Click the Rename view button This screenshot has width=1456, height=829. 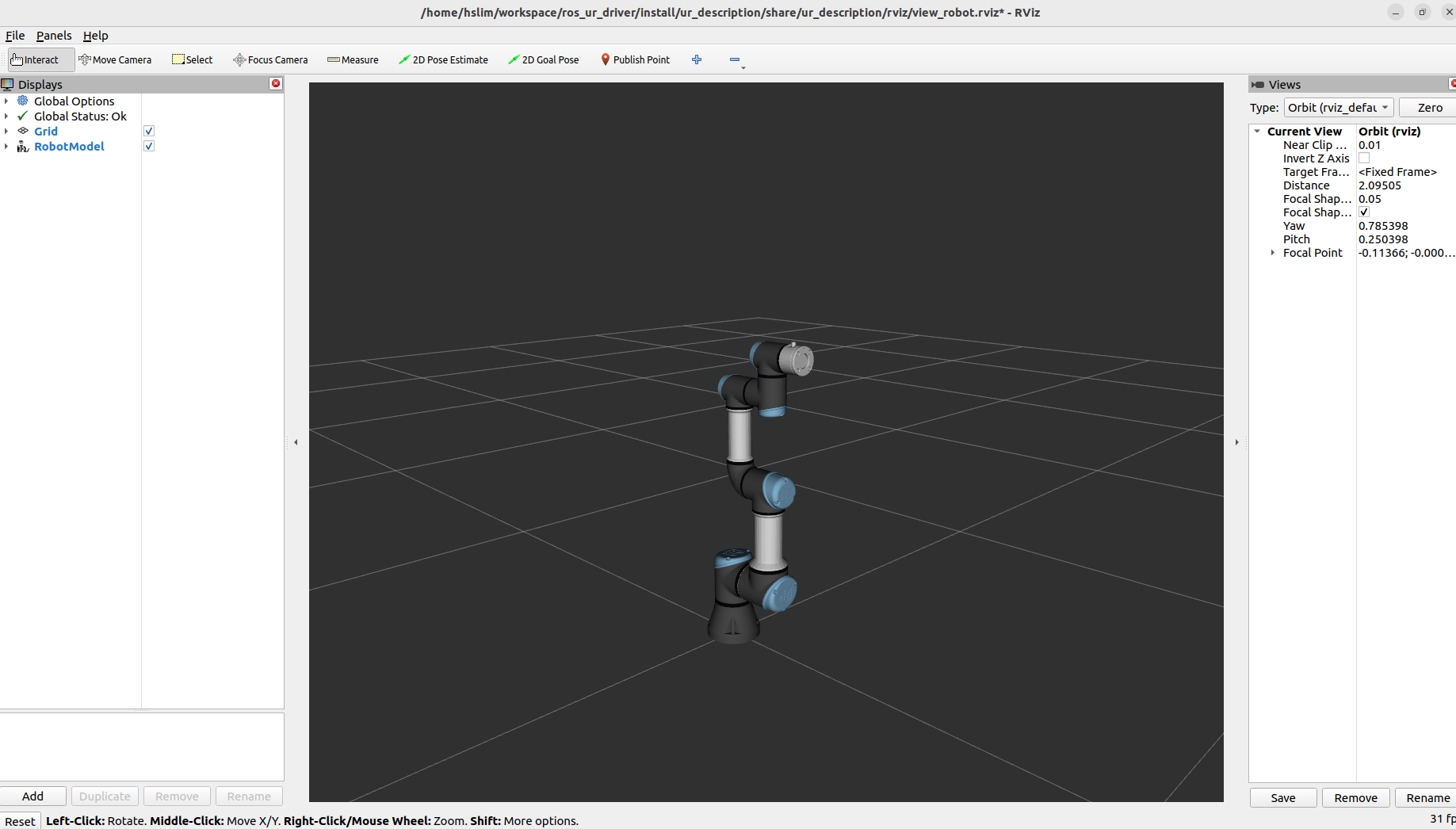(x=1427, y=797)
